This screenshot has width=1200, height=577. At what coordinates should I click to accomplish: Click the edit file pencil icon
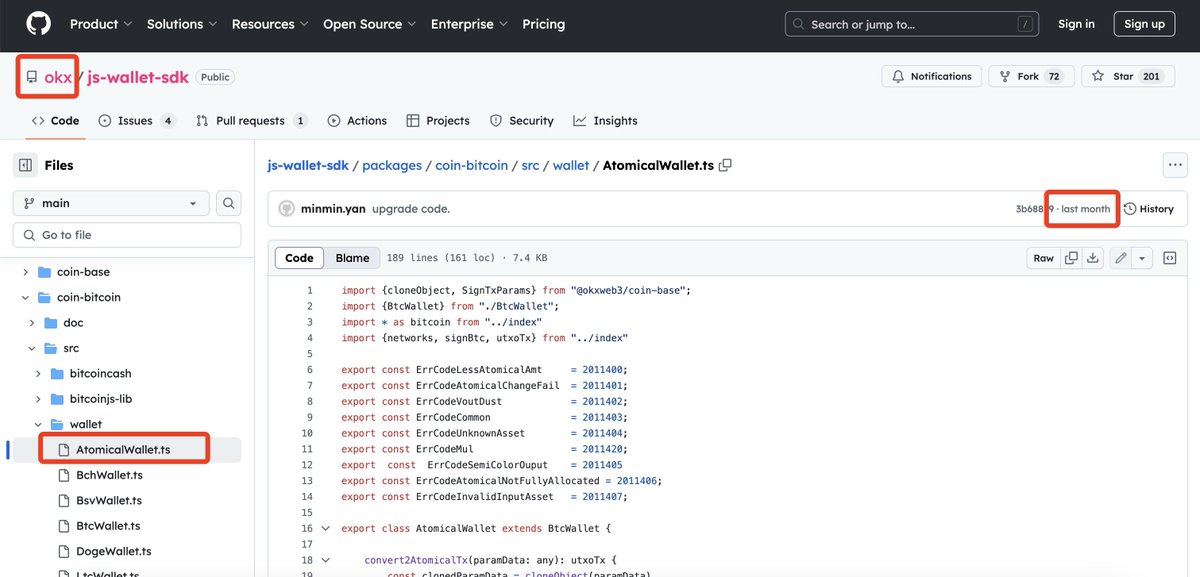[1121, 258]
